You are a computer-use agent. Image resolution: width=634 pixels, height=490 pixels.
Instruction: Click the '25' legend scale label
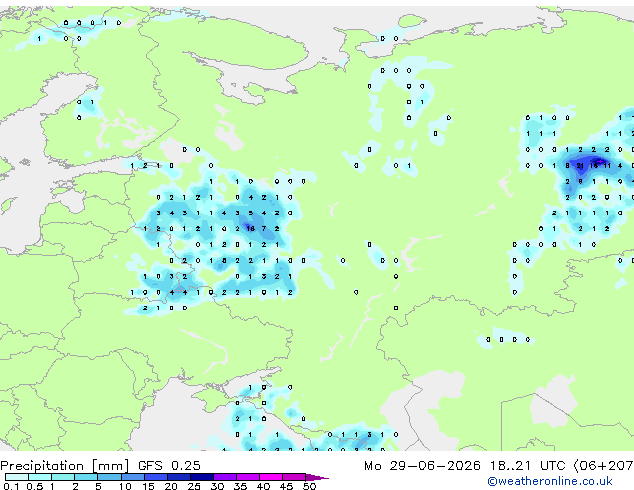pos(194,486)
